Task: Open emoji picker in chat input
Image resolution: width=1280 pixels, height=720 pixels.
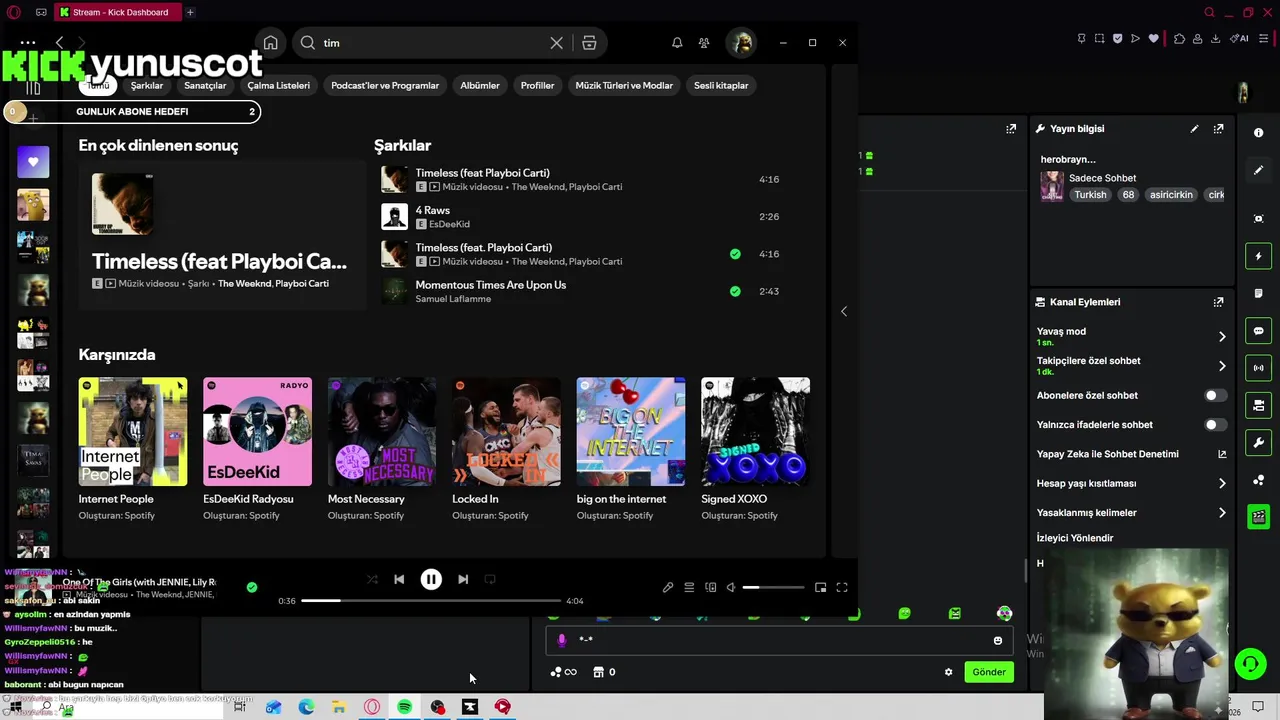Action: [997, 640]
